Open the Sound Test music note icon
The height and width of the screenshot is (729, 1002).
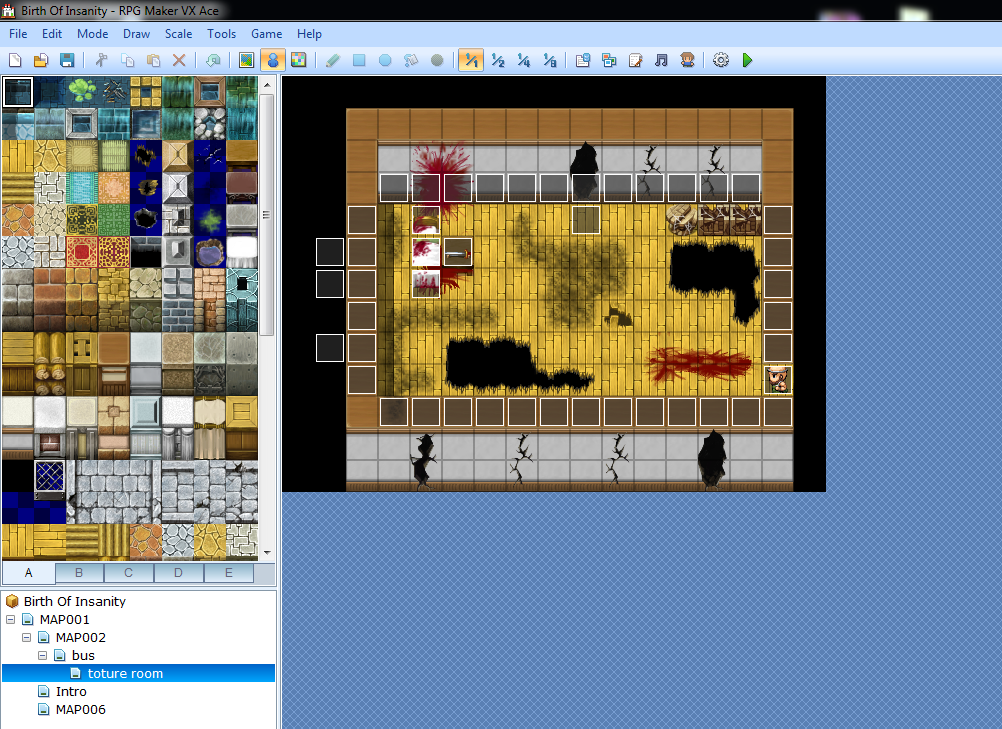(x=661, y=60)
